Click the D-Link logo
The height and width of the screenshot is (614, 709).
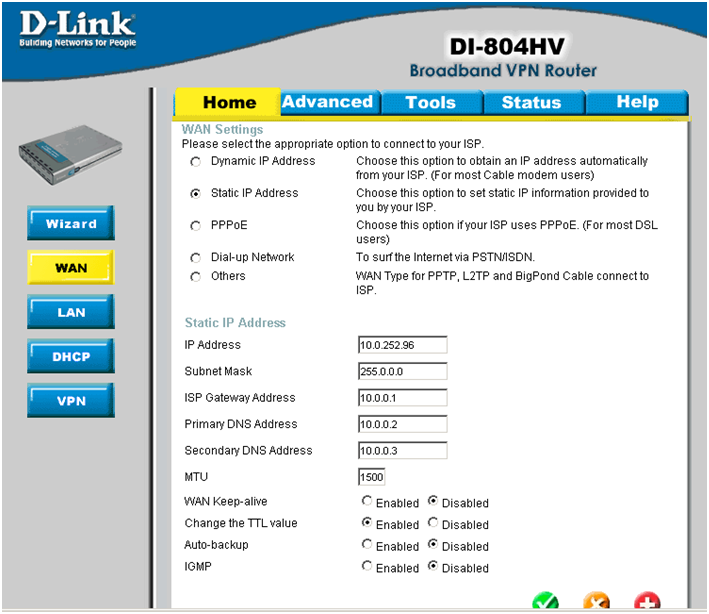(77, 29)
